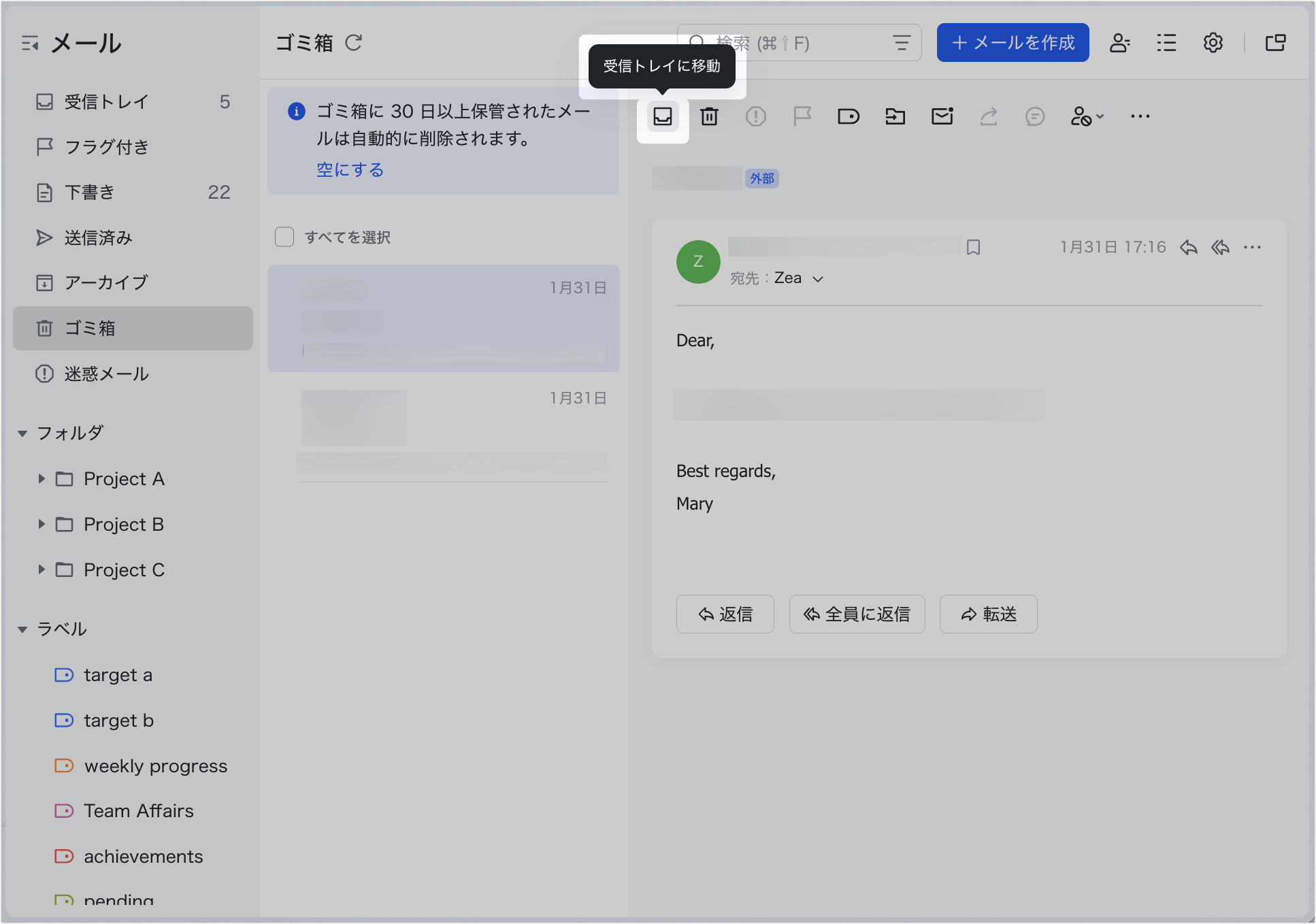Click the move to inbox icon
Viewport: 1316px width, 924px height.
coord(662,116)
